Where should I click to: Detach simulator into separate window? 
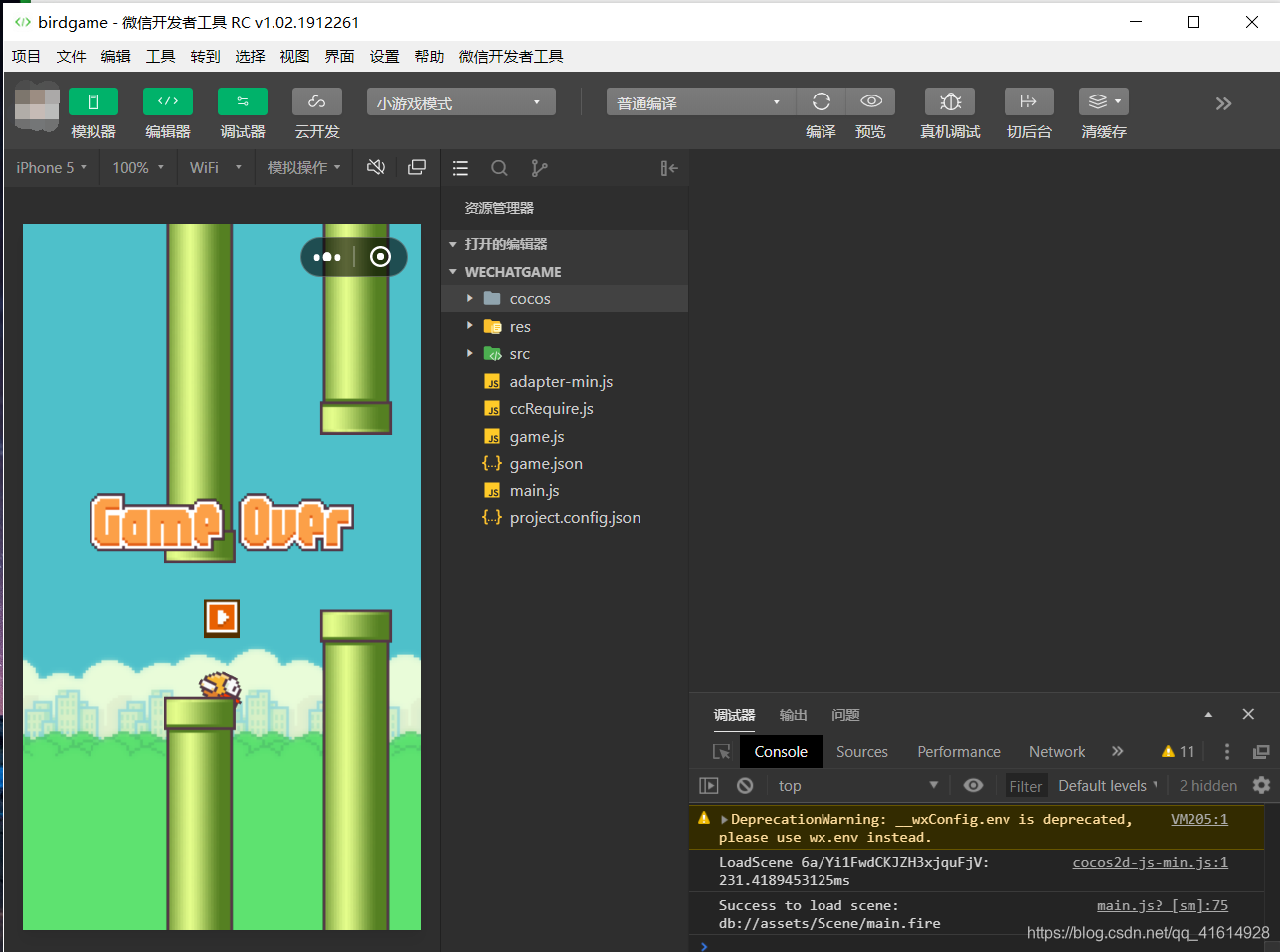(417, 167)
